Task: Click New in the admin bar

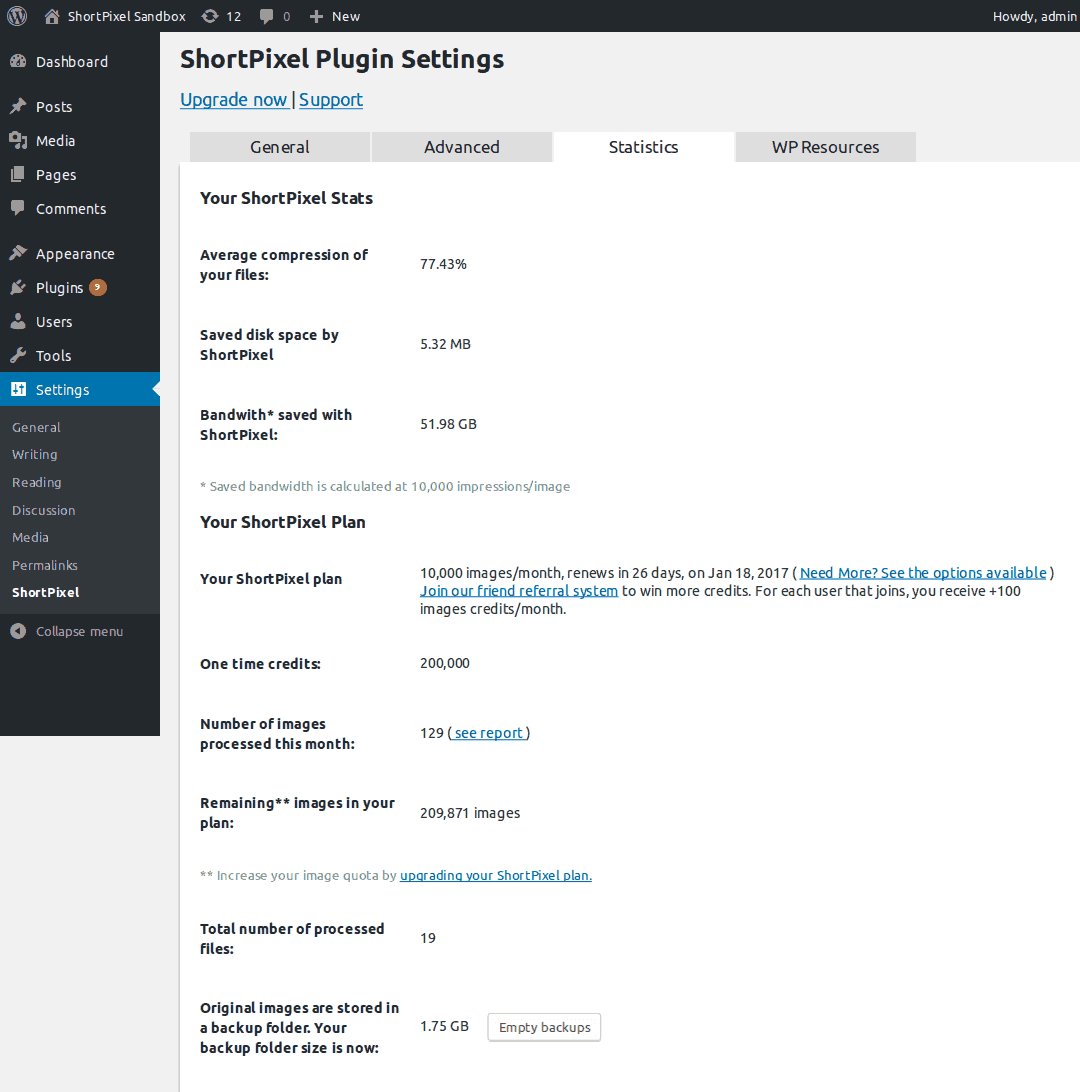Action: pos(346,17)
